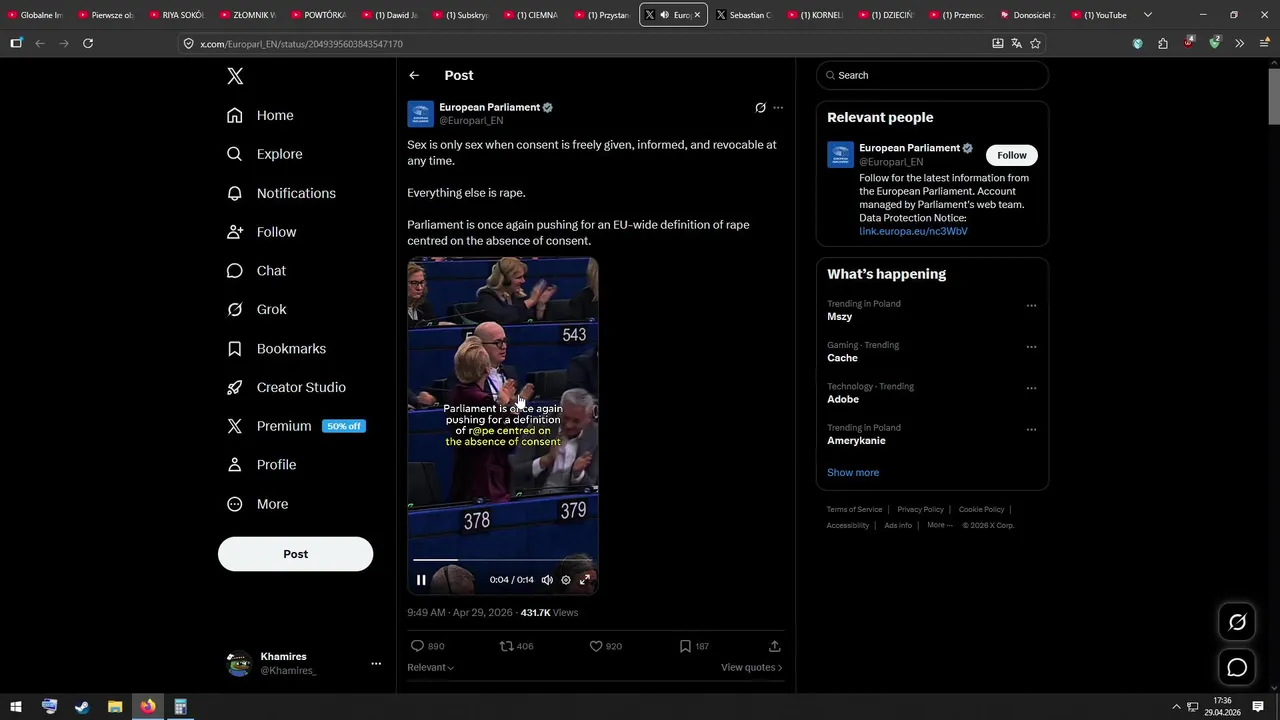Open list all tabs dropdown

[x=1147, y=15]
